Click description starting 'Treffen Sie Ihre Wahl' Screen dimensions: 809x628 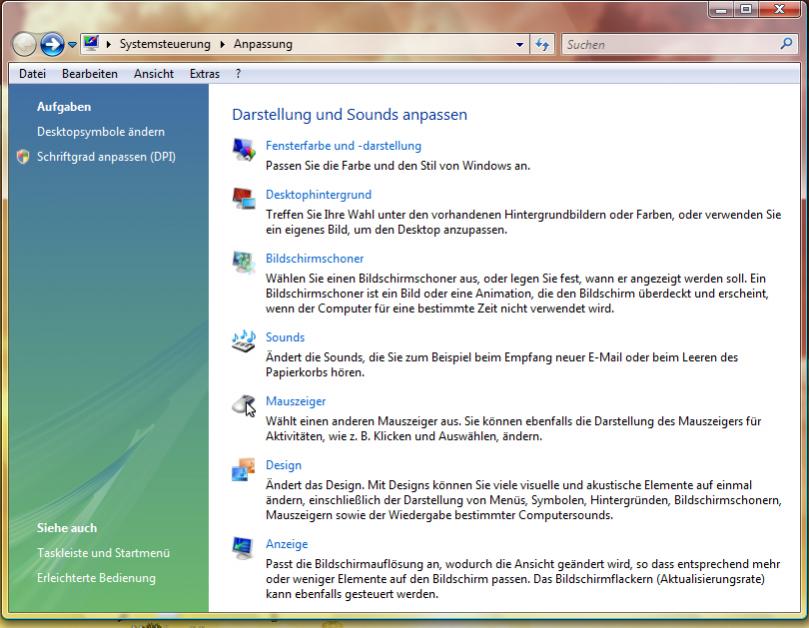click(x=523, y=222)
